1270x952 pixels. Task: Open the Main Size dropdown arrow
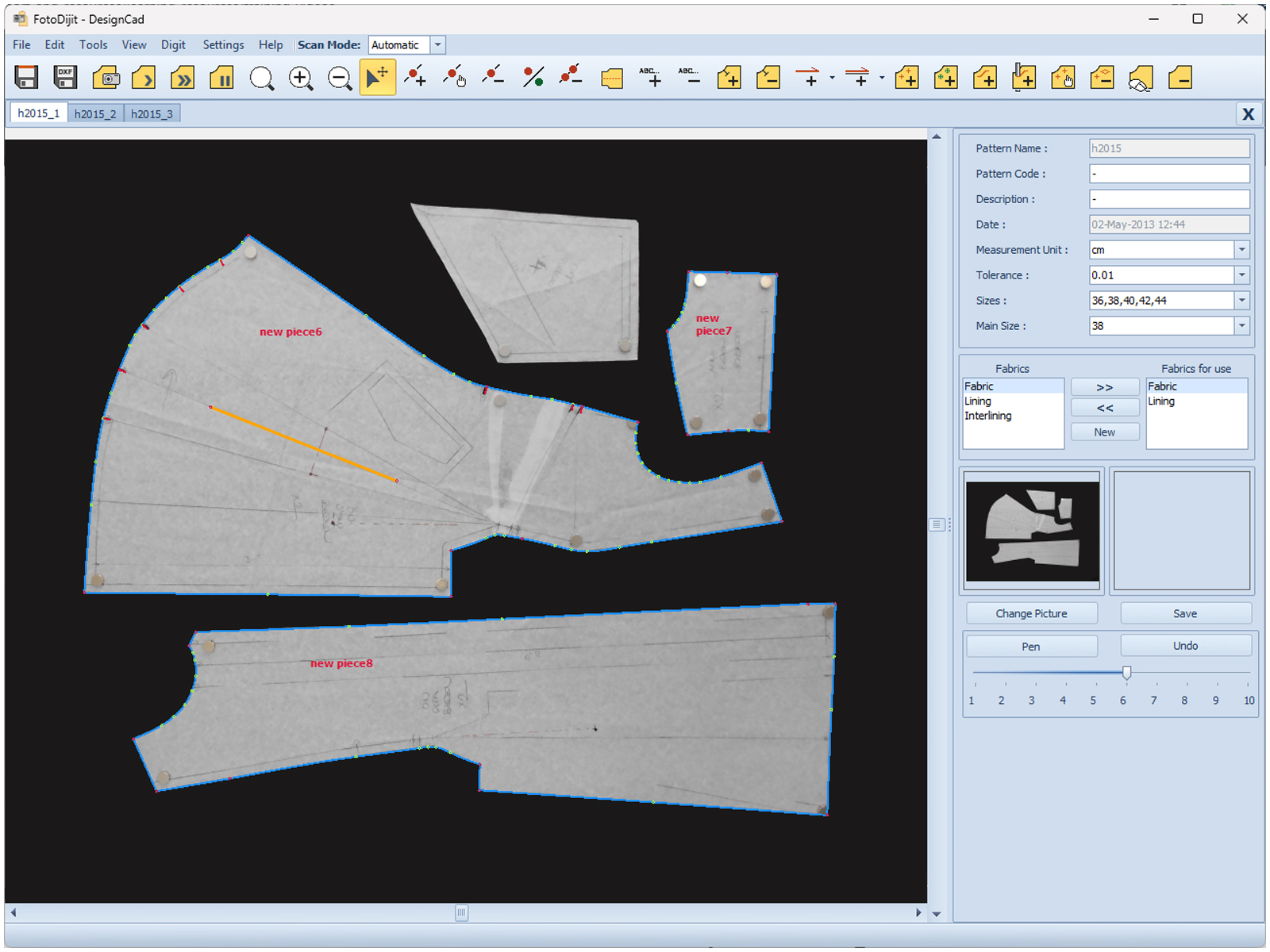coord(1241,326)
